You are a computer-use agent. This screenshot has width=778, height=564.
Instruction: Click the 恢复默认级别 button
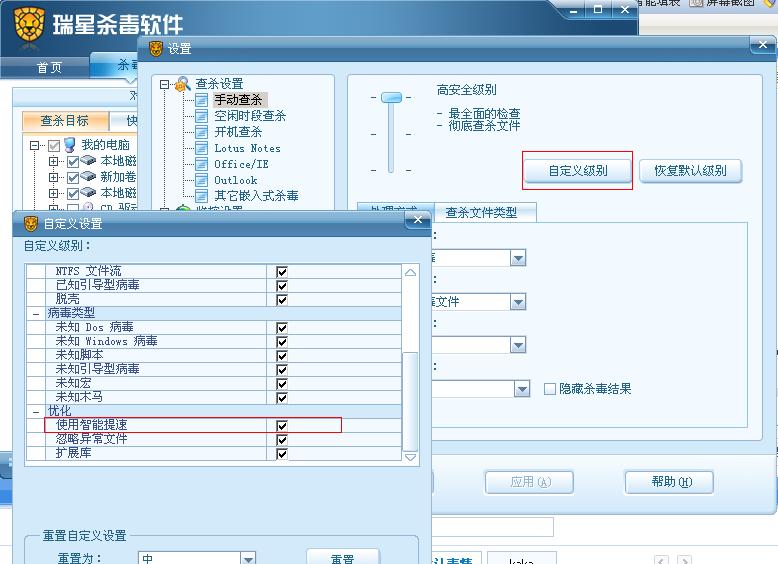(x=690, y=171)
